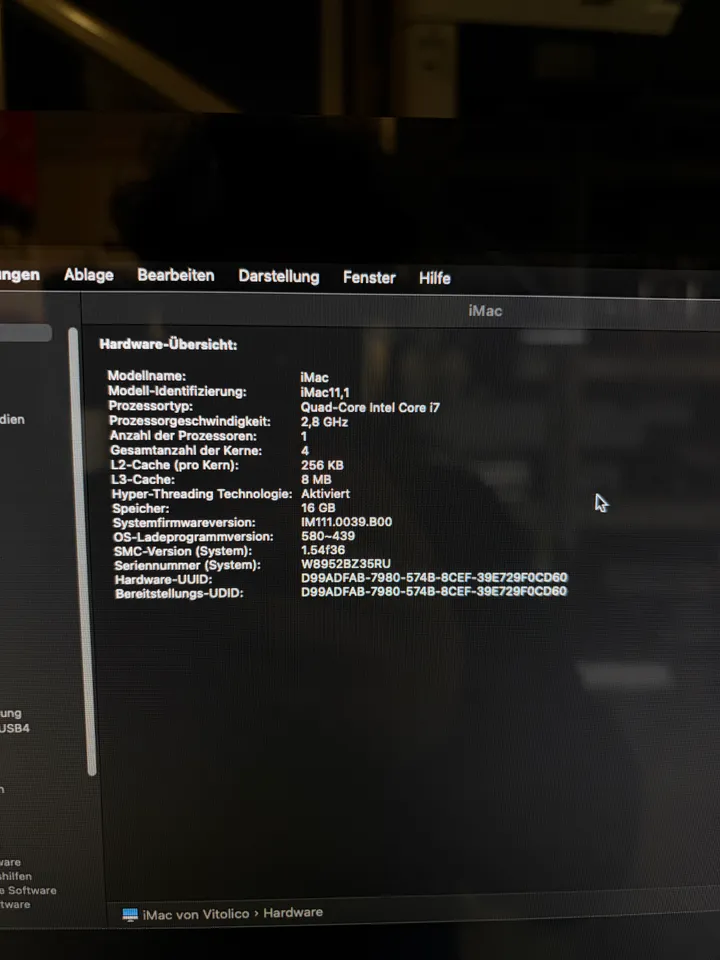Screen dimensions: 720x960
Task: Click the 'Gesamtanzahl der Kerne:' label
Action: [x=186, y=451]
